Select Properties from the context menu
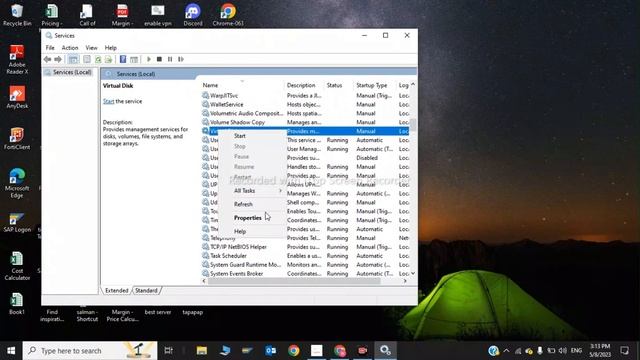Screen dimensions: 640x360 click(x=252, y=218)
